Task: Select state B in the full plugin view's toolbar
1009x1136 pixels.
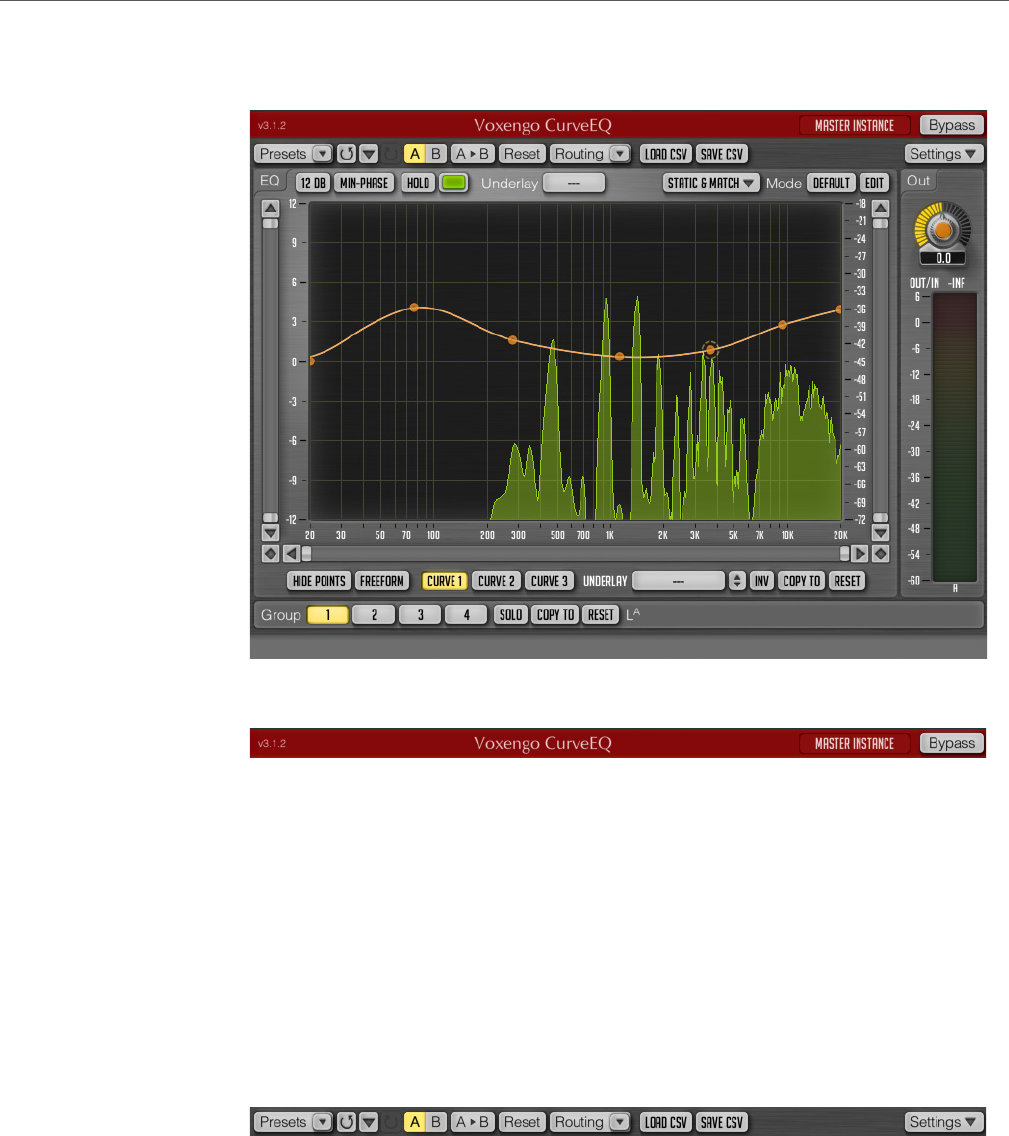Action: (x=435, y=154)
